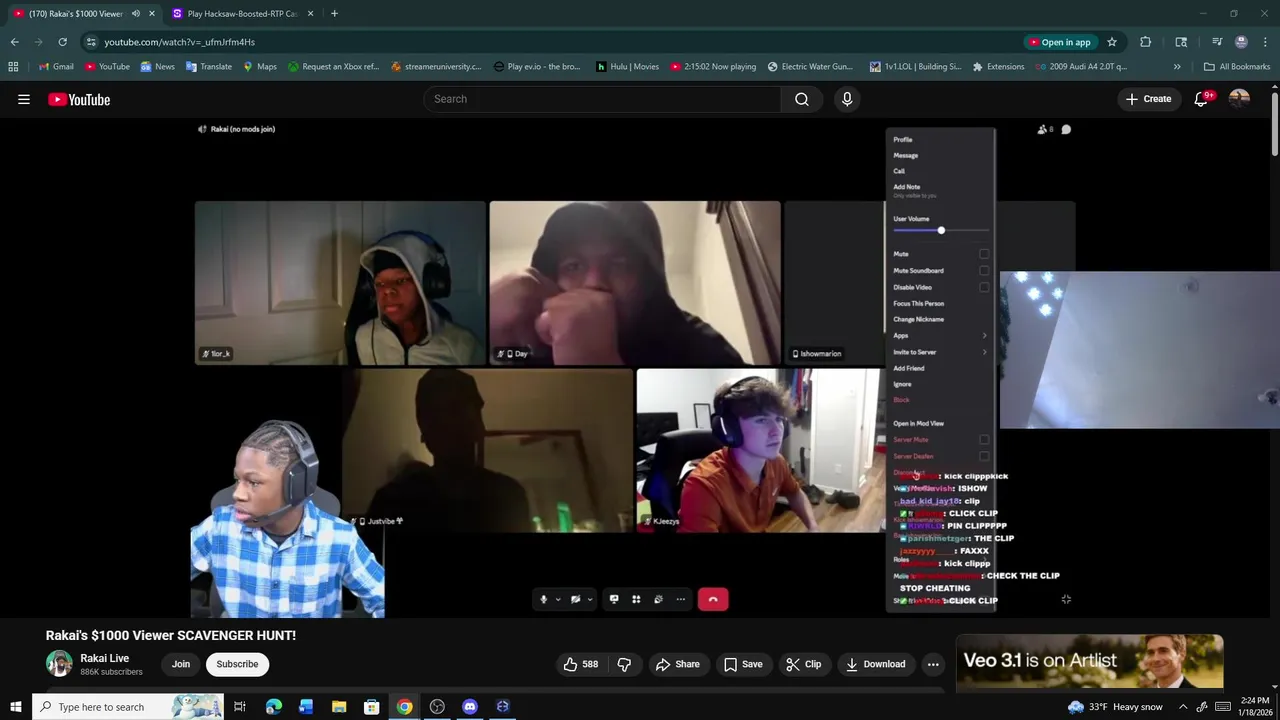Click the Download button

tap(875, 664)
